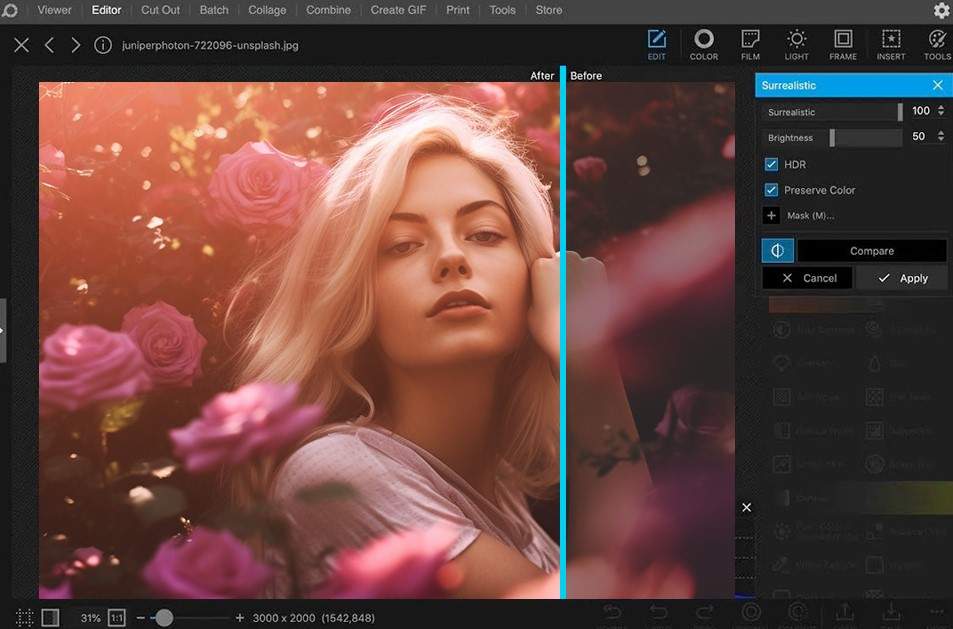The image size is (953, 629).
Task: Zoom in with plus icon
Action: tap(239, 618)
